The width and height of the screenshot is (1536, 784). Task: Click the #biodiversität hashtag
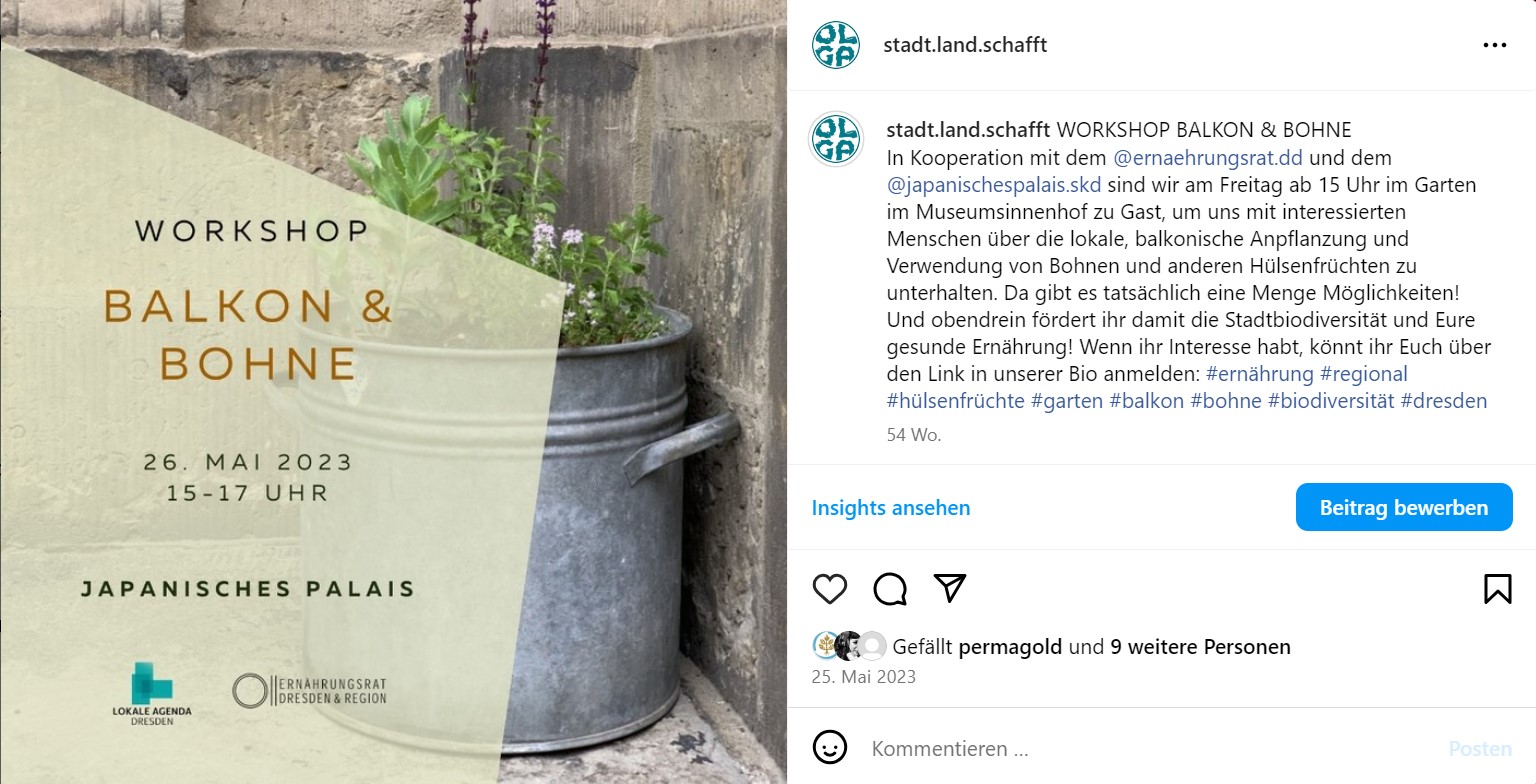tap(1331, 401)
